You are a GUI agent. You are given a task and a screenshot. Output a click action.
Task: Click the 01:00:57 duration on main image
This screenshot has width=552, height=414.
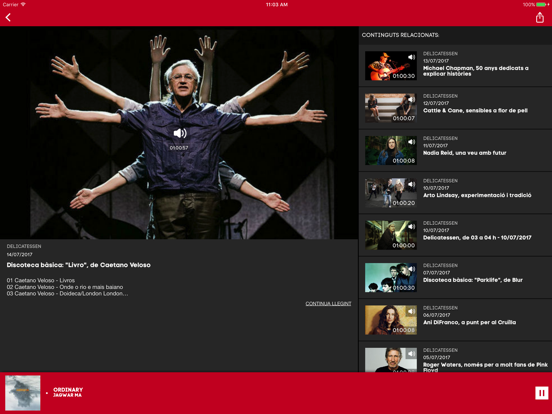(179, 148)
